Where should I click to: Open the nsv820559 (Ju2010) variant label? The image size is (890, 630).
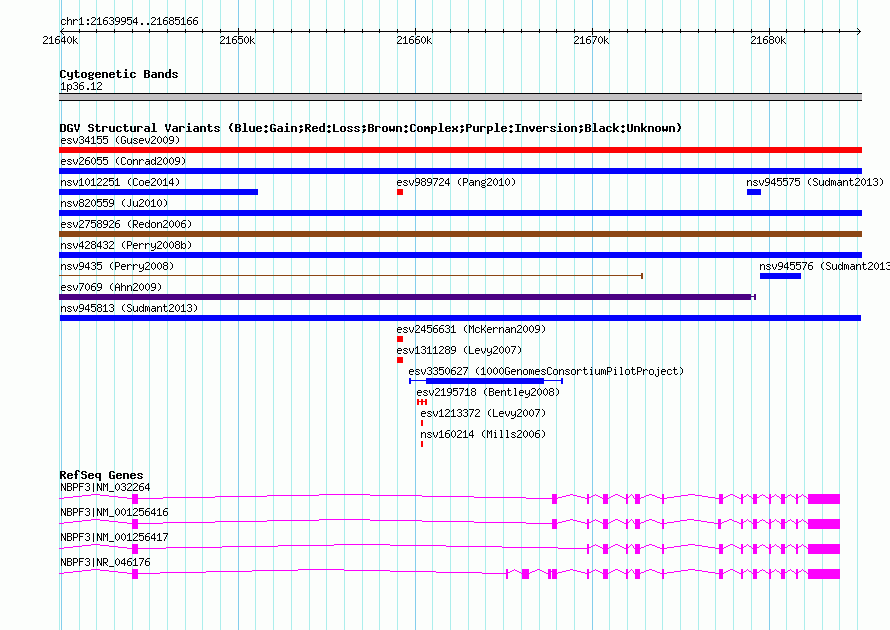point(114,203)
